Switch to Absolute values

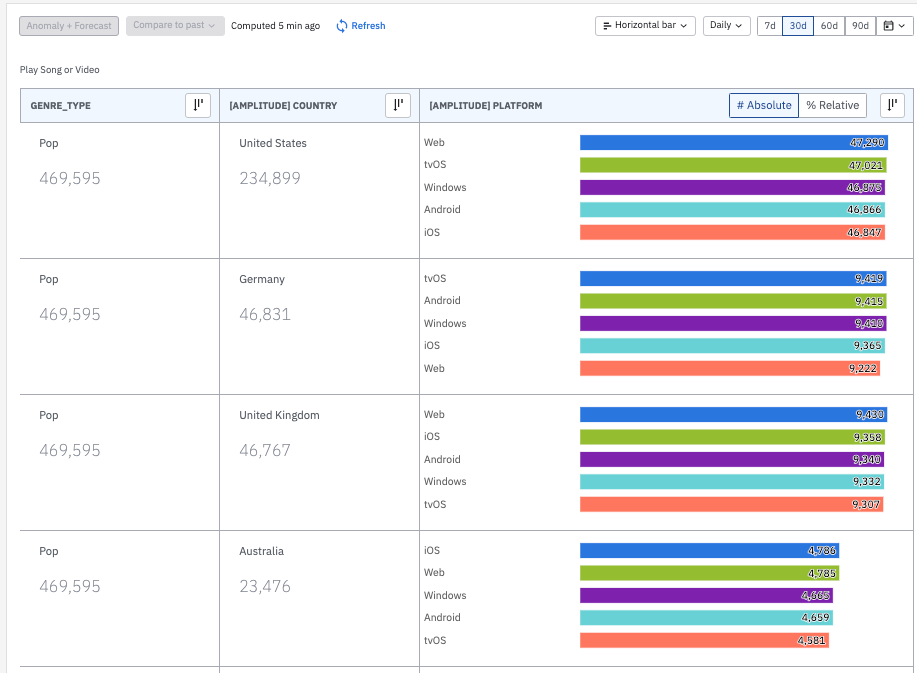764,105
